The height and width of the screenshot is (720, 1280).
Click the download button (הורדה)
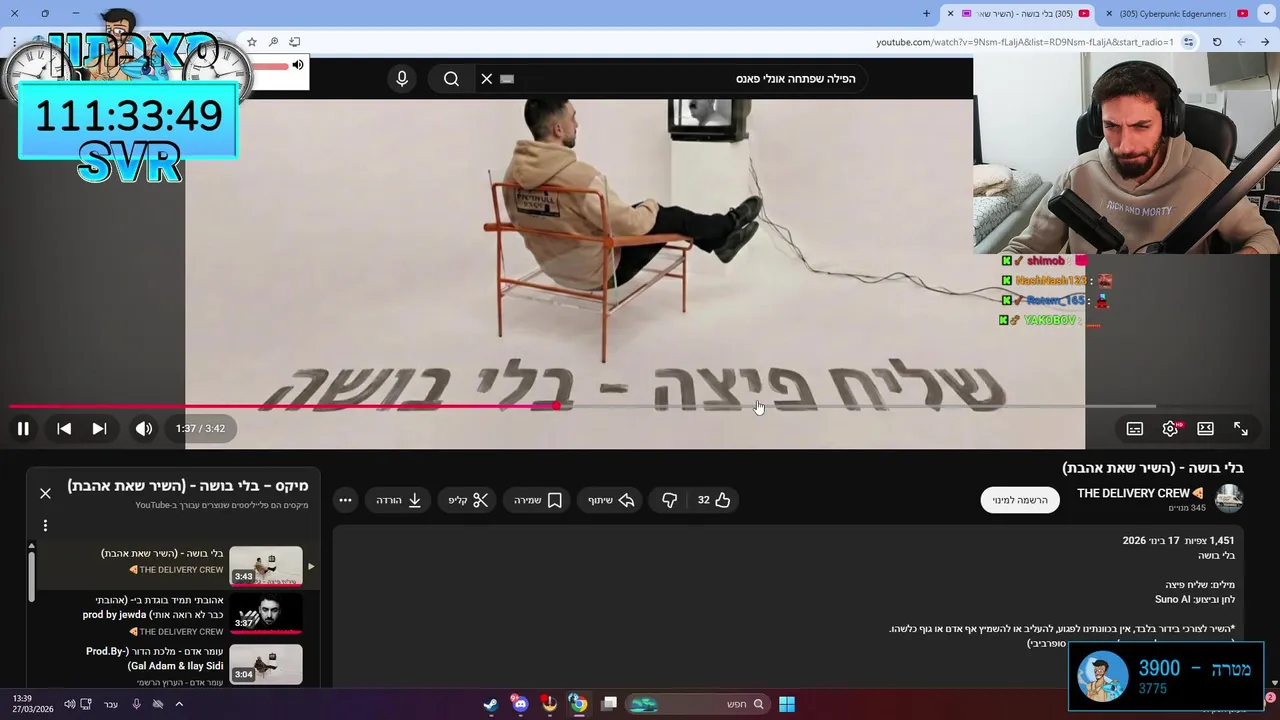(399, 500)
